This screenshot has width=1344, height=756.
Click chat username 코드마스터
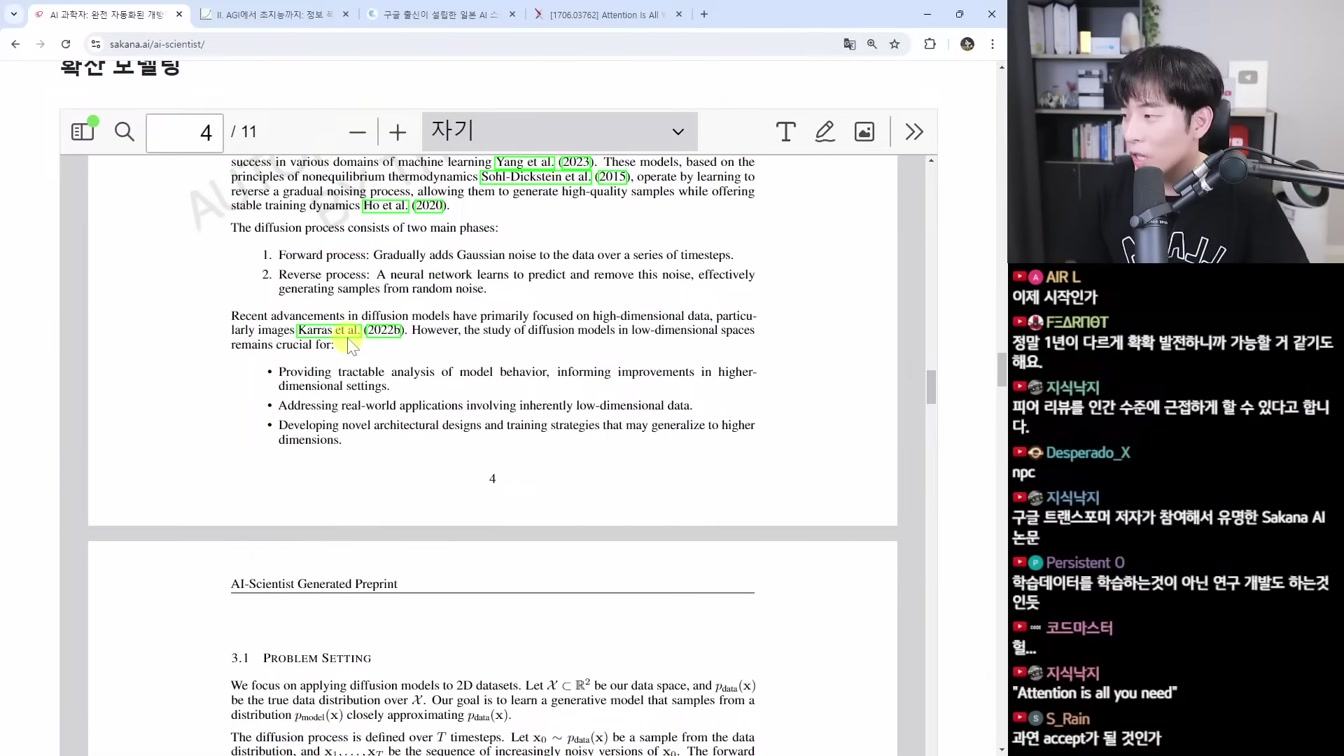pos(1079,628)
